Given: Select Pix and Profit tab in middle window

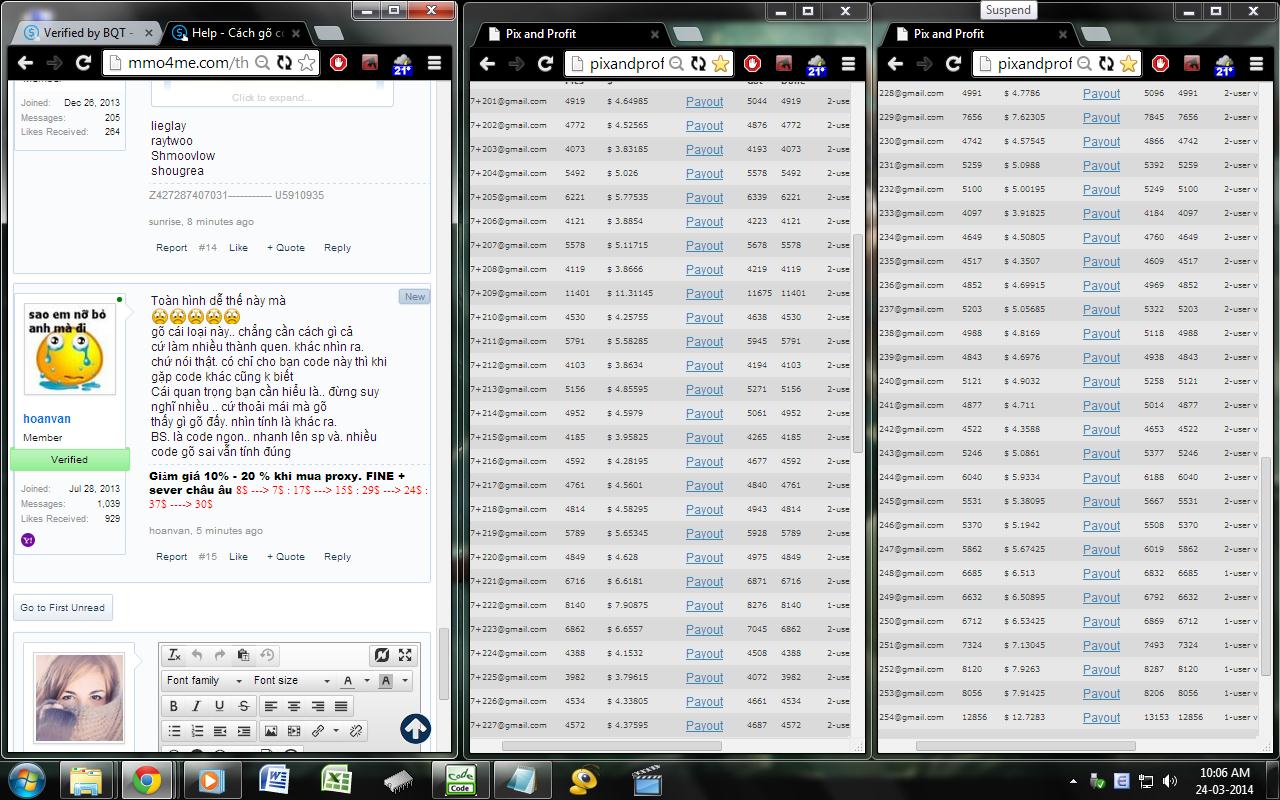Looking at the screenshot, I should [568, 34].
